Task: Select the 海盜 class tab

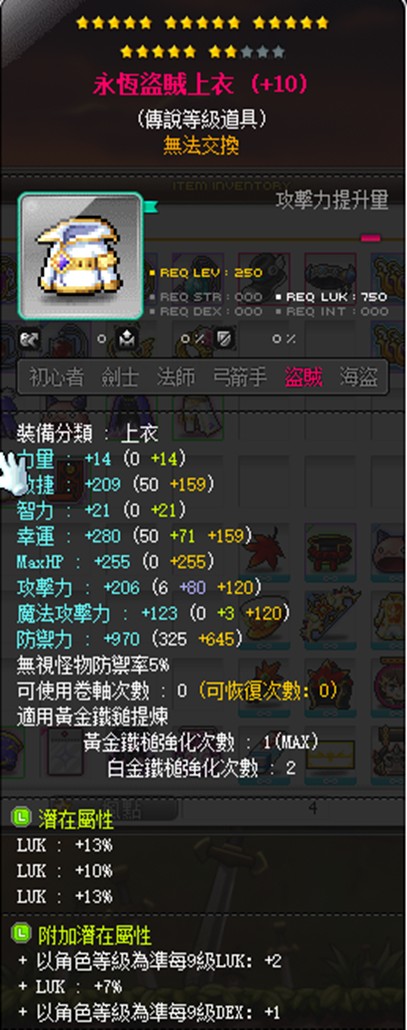Action: click(358, 377)
